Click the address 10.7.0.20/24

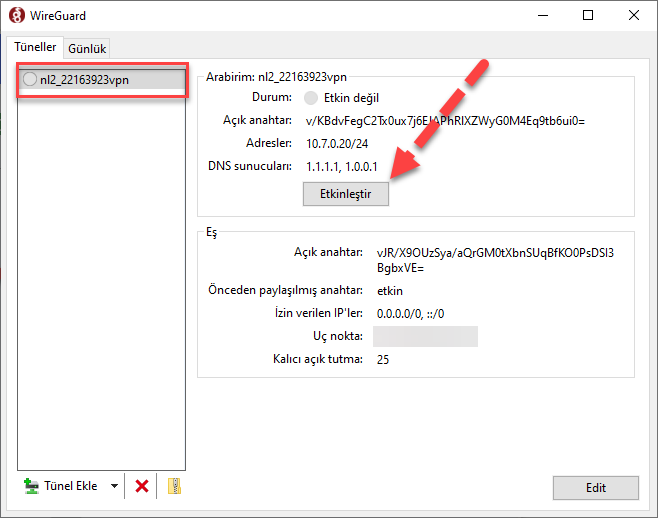click(337, 144)
